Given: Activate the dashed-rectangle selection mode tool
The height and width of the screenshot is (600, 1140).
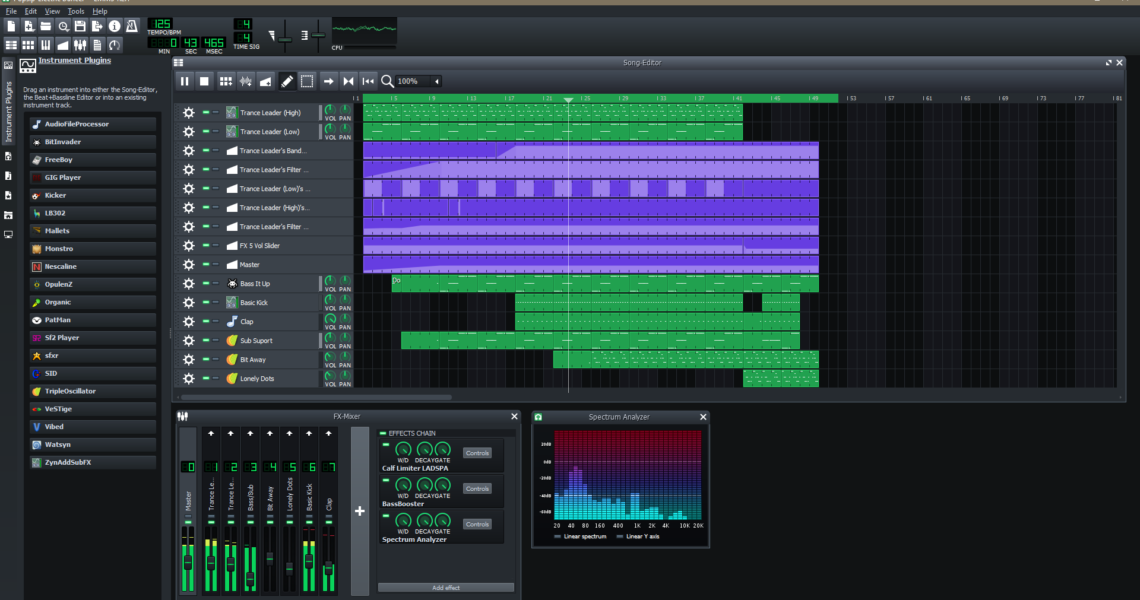Looking at the screenshot, I should (307, 81).
